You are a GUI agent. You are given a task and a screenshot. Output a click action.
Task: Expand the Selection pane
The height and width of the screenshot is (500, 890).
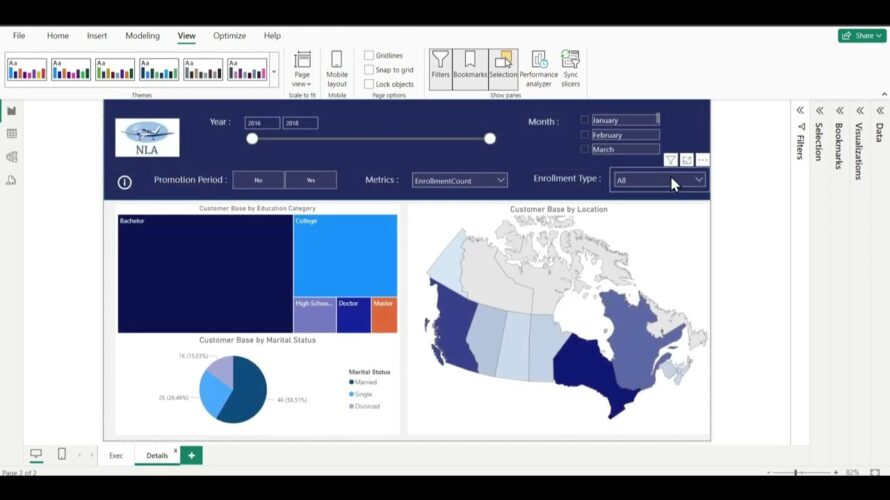(820, 110)
